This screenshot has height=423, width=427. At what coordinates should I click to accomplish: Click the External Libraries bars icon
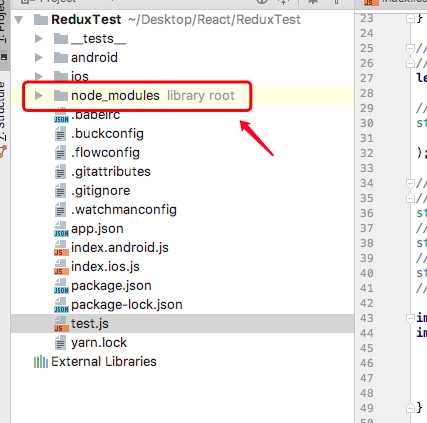pos(41,362)
